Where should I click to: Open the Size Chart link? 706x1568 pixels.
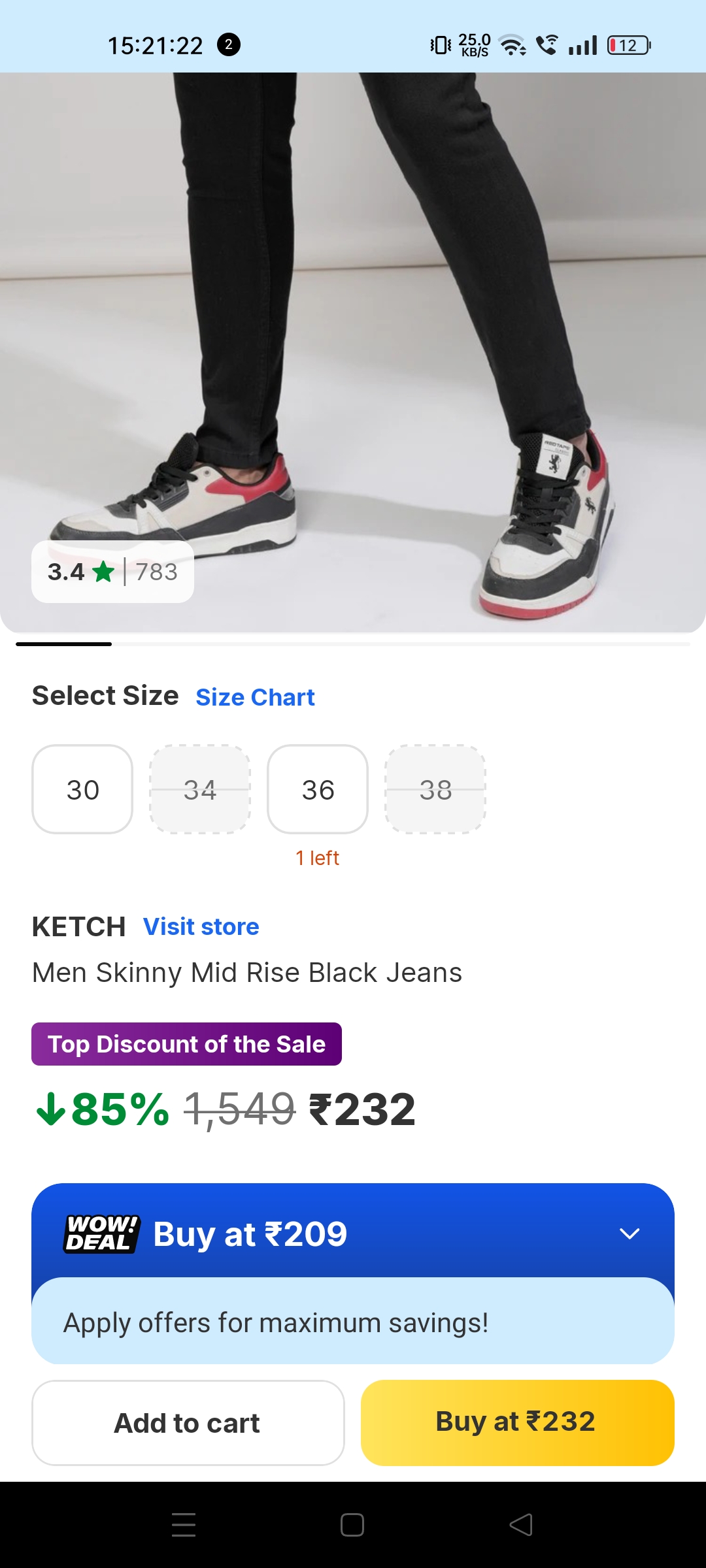(x=255, y=698)
